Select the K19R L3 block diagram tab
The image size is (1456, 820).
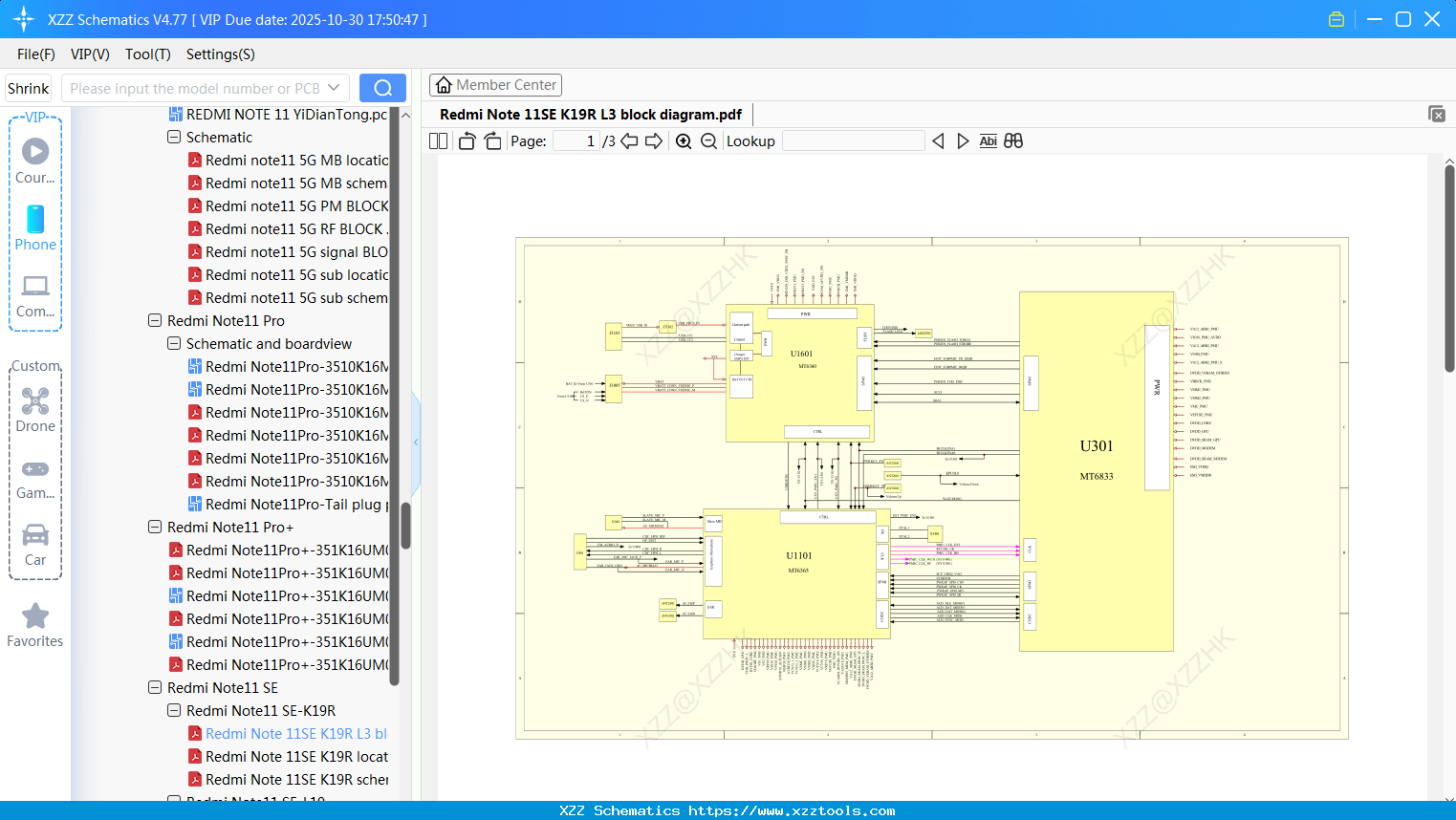point(590,114)
